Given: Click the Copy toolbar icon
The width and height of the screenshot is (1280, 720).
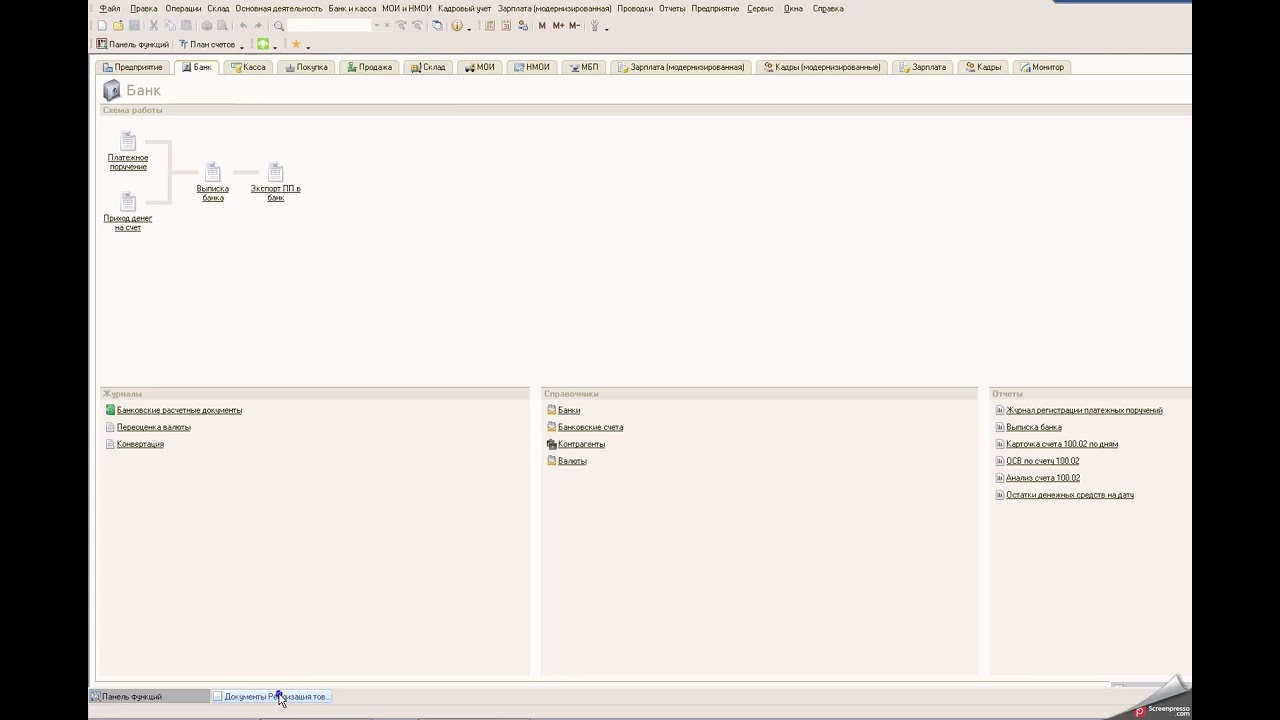Looking at the screenshot, I should tap(170, 25).
